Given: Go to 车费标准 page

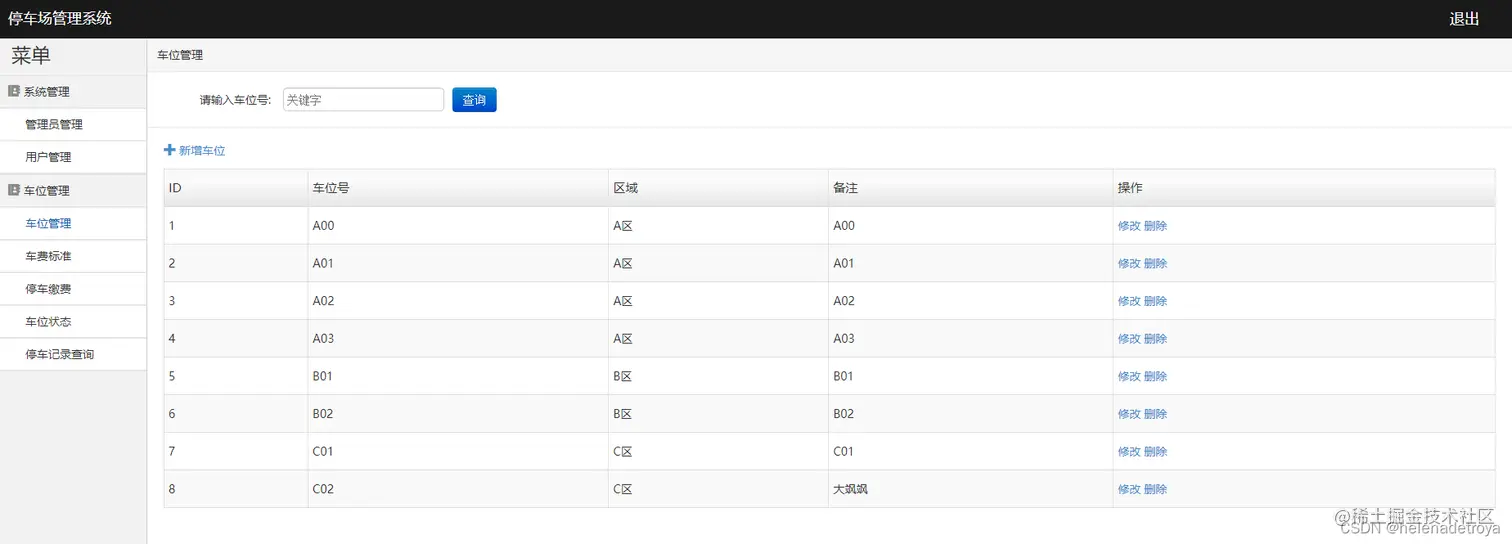Looking at the screenshot, I should [48, 257].
